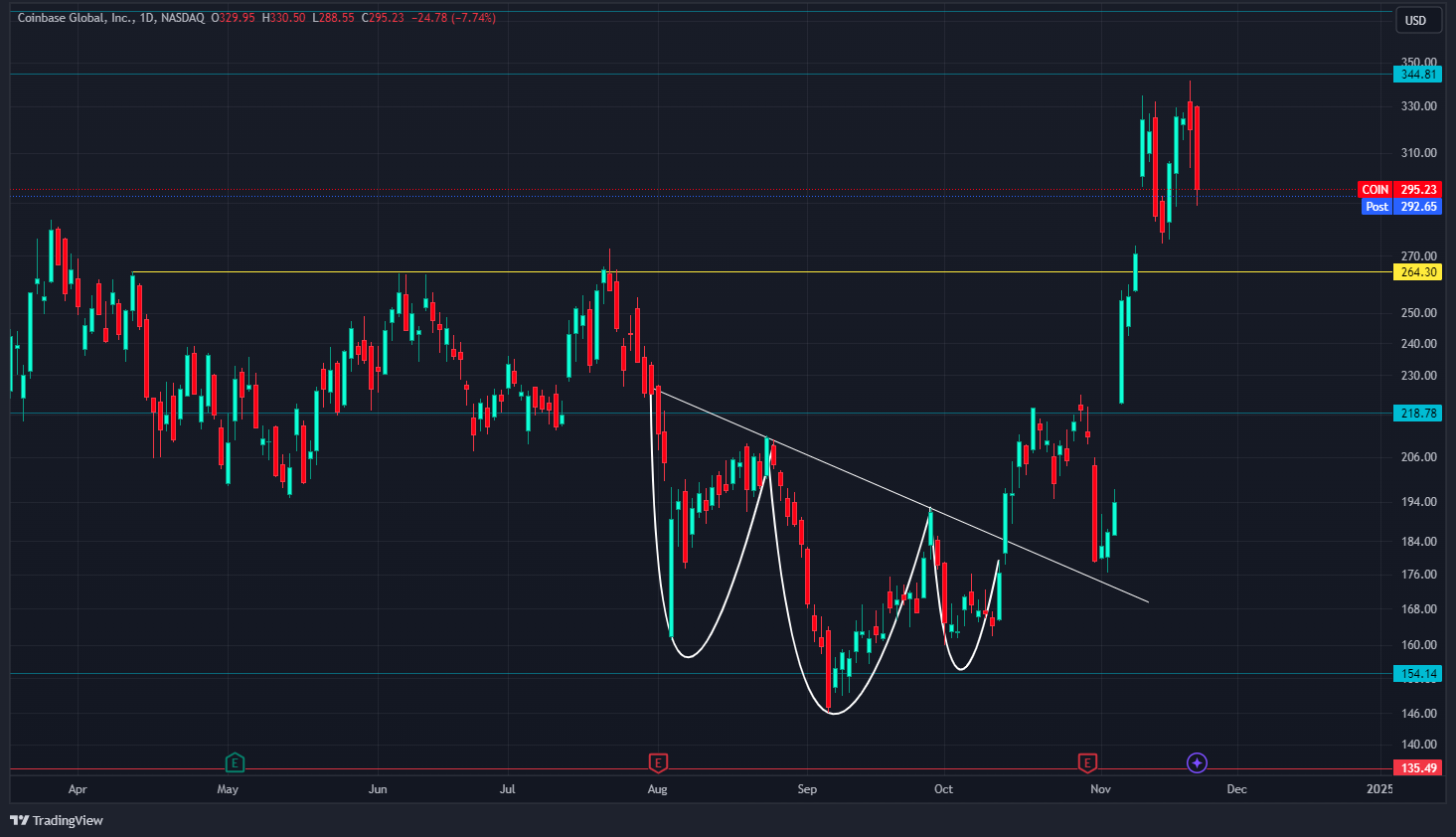1456x837 pixels.
Task: Click the Coinbase Global, Inc. symbol title
Action: [x=75, y=18]
